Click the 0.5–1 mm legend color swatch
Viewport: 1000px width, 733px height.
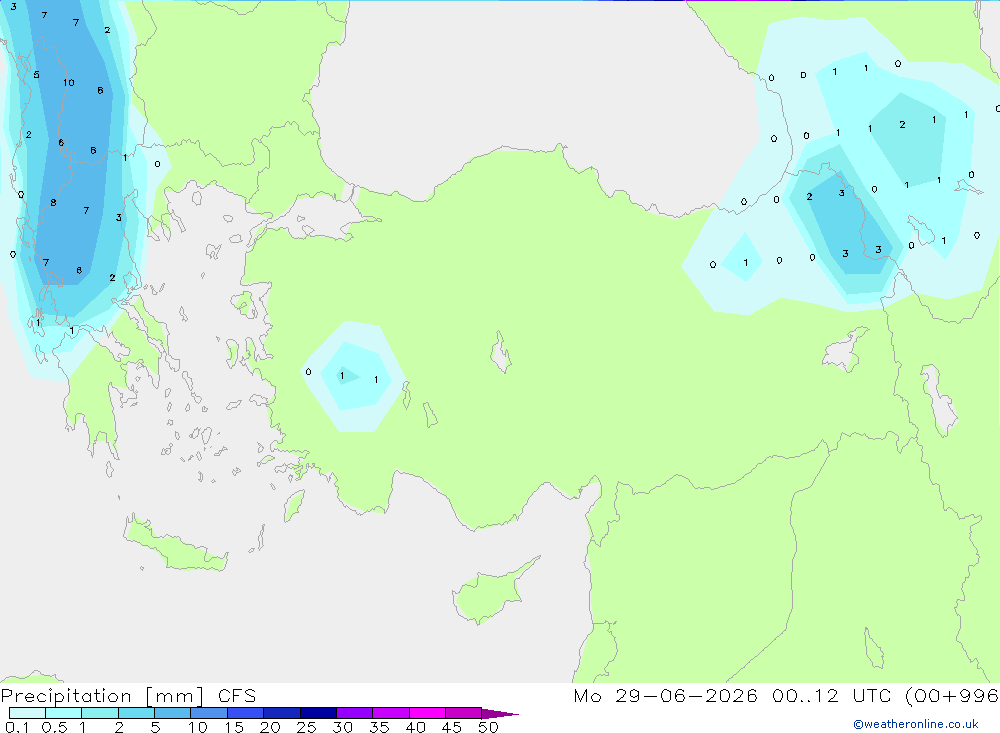click(x=63, y=713)
